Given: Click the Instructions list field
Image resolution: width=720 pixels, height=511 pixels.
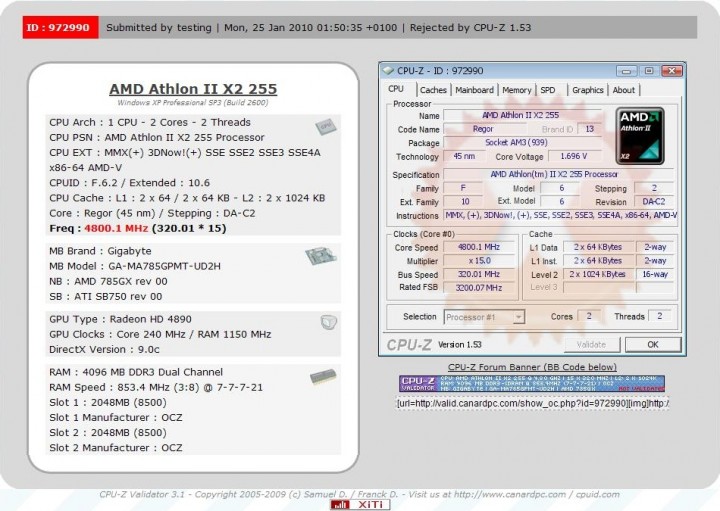Looking at the screenshot, I should (560, 215).
